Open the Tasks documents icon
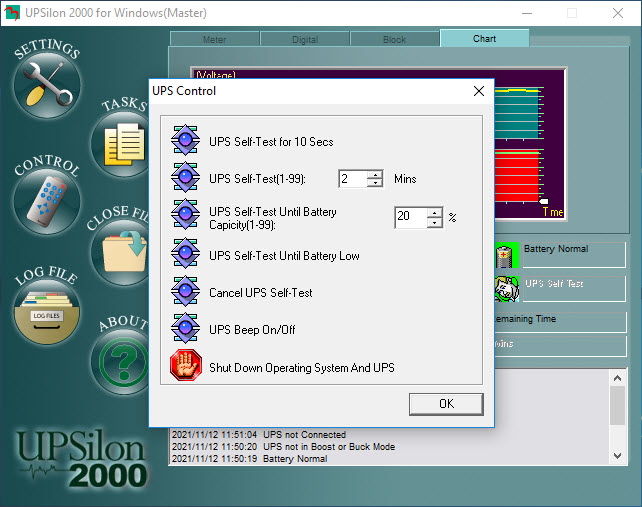 [120, 144]
